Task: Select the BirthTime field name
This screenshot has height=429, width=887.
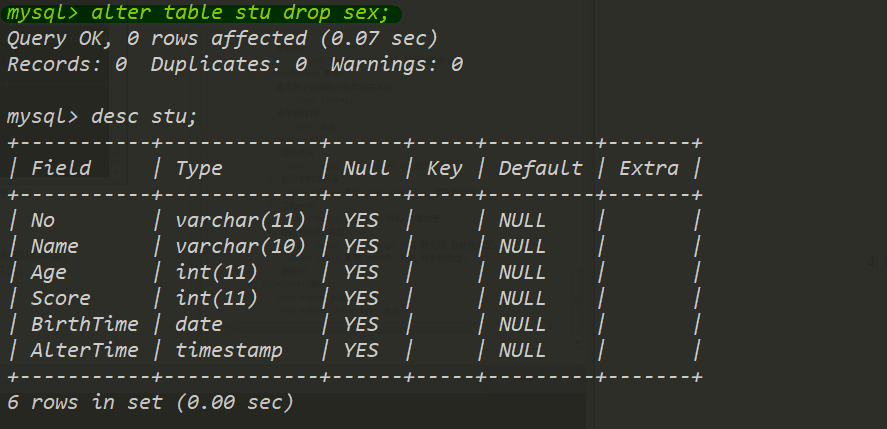Action: point(84,324)
